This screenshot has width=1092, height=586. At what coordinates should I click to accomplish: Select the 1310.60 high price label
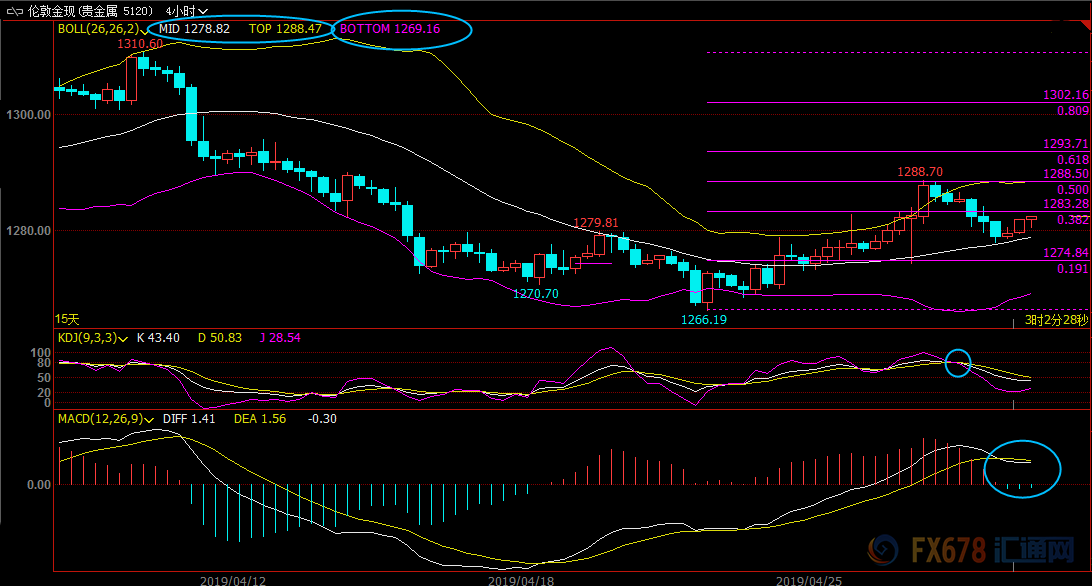pyautogui.click(x=140, y=44)
